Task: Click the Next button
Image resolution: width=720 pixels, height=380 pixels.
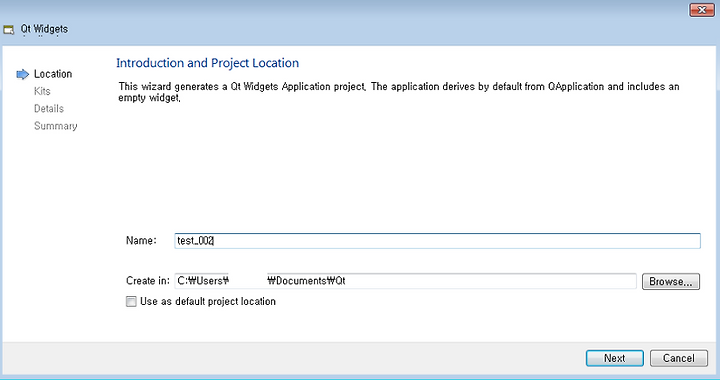Action: pyautogui.click(x=614, y=358)
